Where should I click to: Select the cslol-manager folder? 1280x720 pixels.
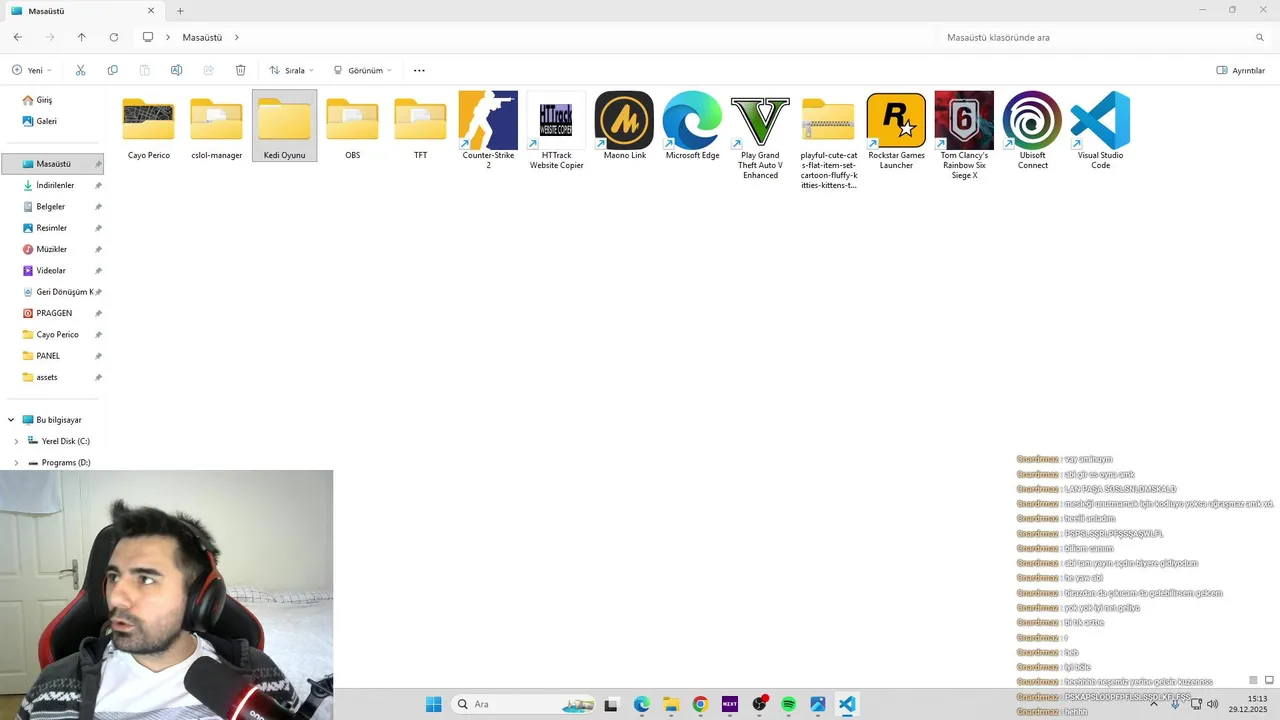coord(216,126)
